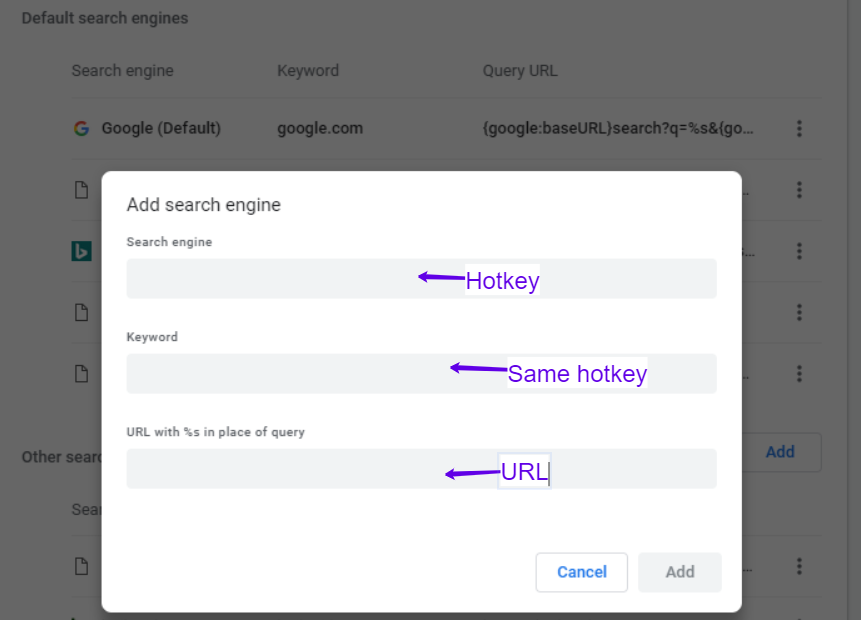Click the page icon directly above Bing

(81, 190)
